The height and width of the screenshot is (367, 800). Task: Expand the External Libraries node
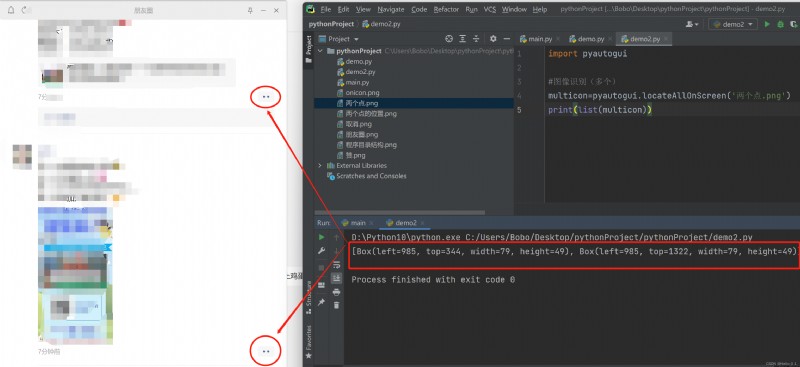click(320, 165)
